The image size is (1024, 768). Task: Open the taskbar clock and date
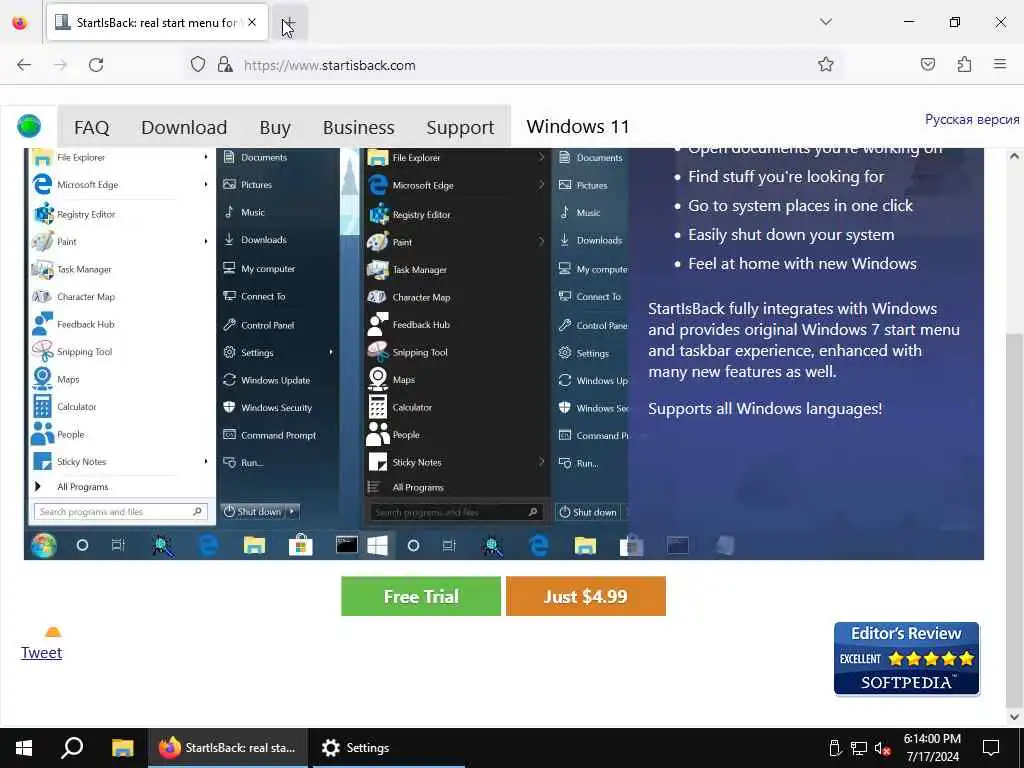click(x=932, y=748)
